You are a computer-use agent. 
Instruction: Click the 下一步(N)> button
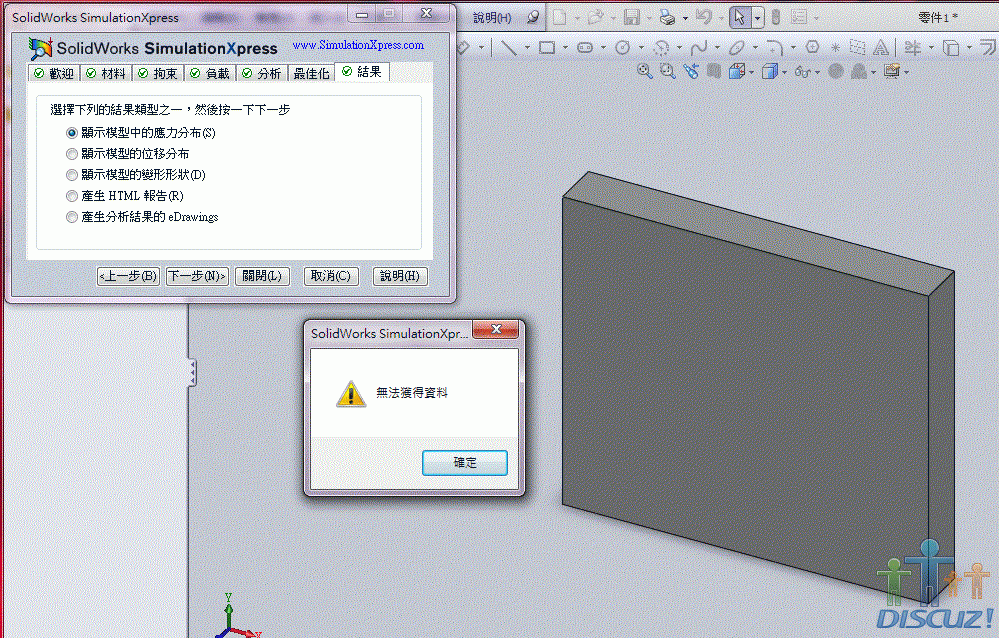(x=197, y=276)
